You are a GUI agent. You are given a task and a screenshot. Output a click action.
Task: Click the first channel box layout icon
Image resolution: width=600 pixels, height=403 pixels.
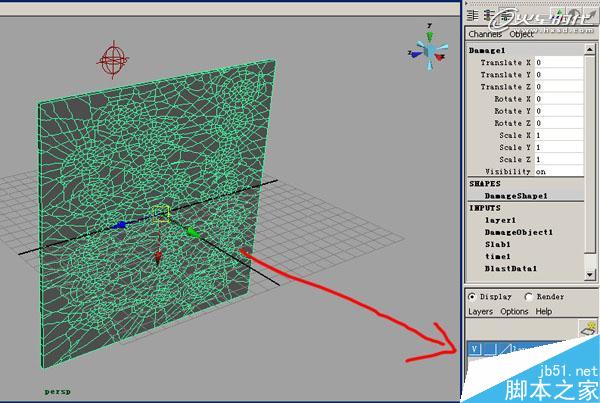point(473,15)
